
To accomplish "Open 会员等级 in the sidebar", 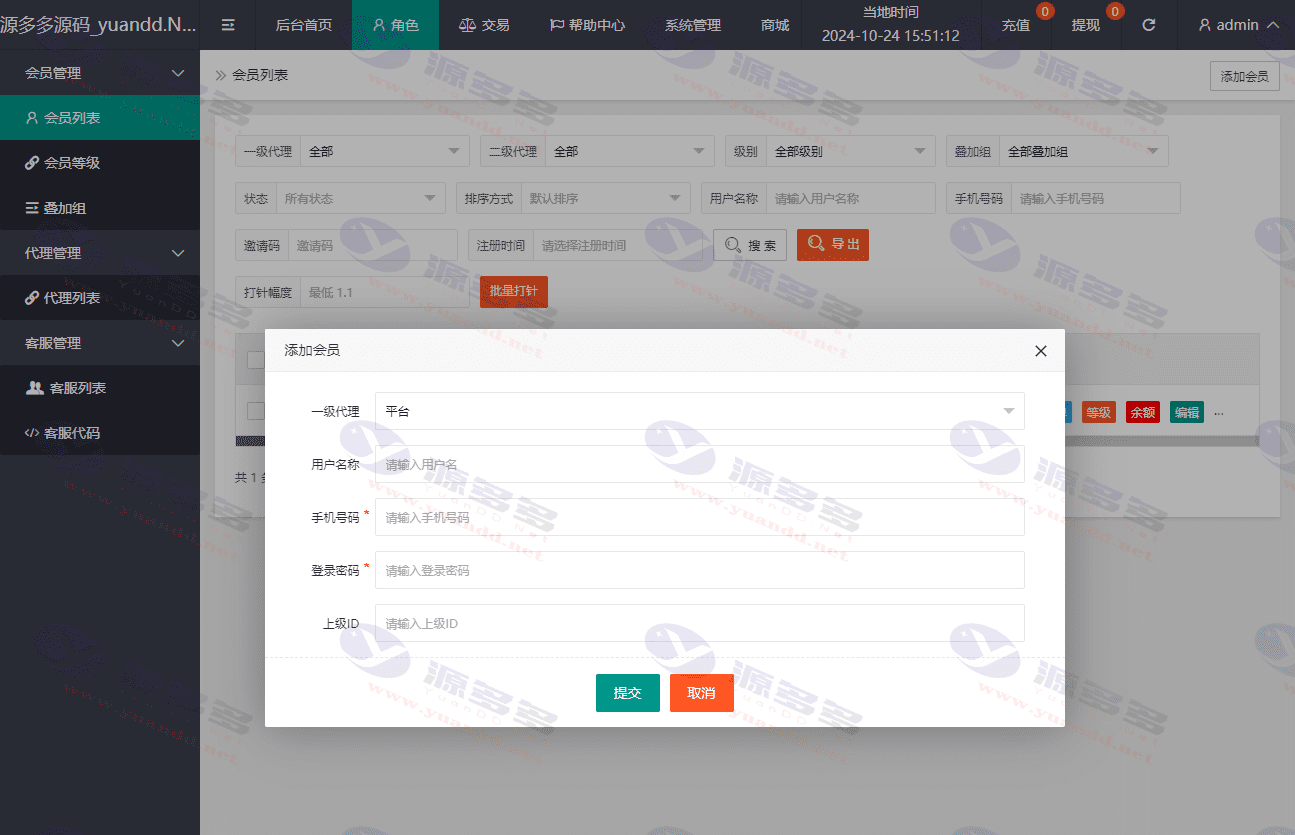I will (x=100, y=163).
